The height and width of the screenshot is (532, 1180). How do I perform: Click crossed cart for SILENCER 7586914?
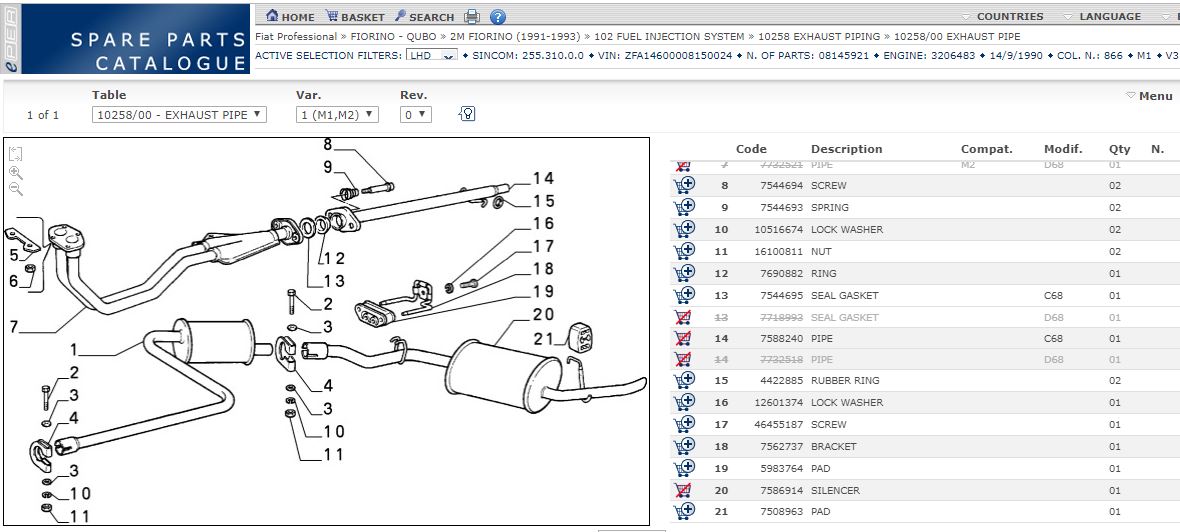683,490
